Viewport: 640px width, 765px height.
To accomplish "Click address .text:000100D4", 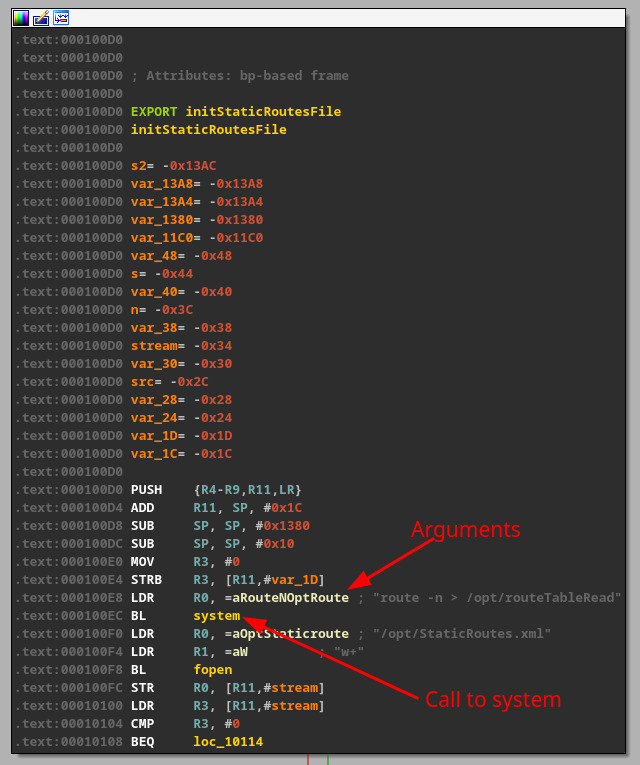I will [x=69, y=508].
